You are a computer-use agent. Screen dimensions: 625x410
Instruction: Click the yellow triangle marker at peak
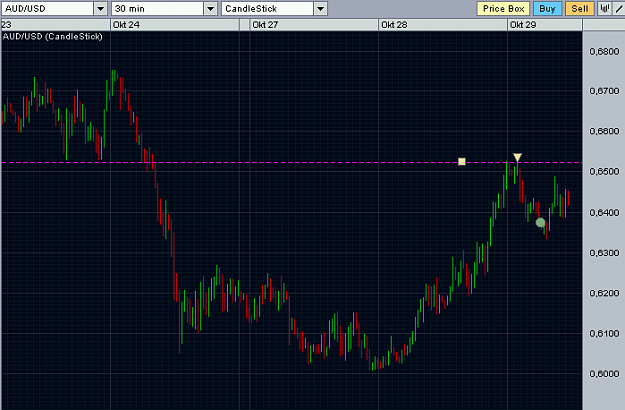517,157
